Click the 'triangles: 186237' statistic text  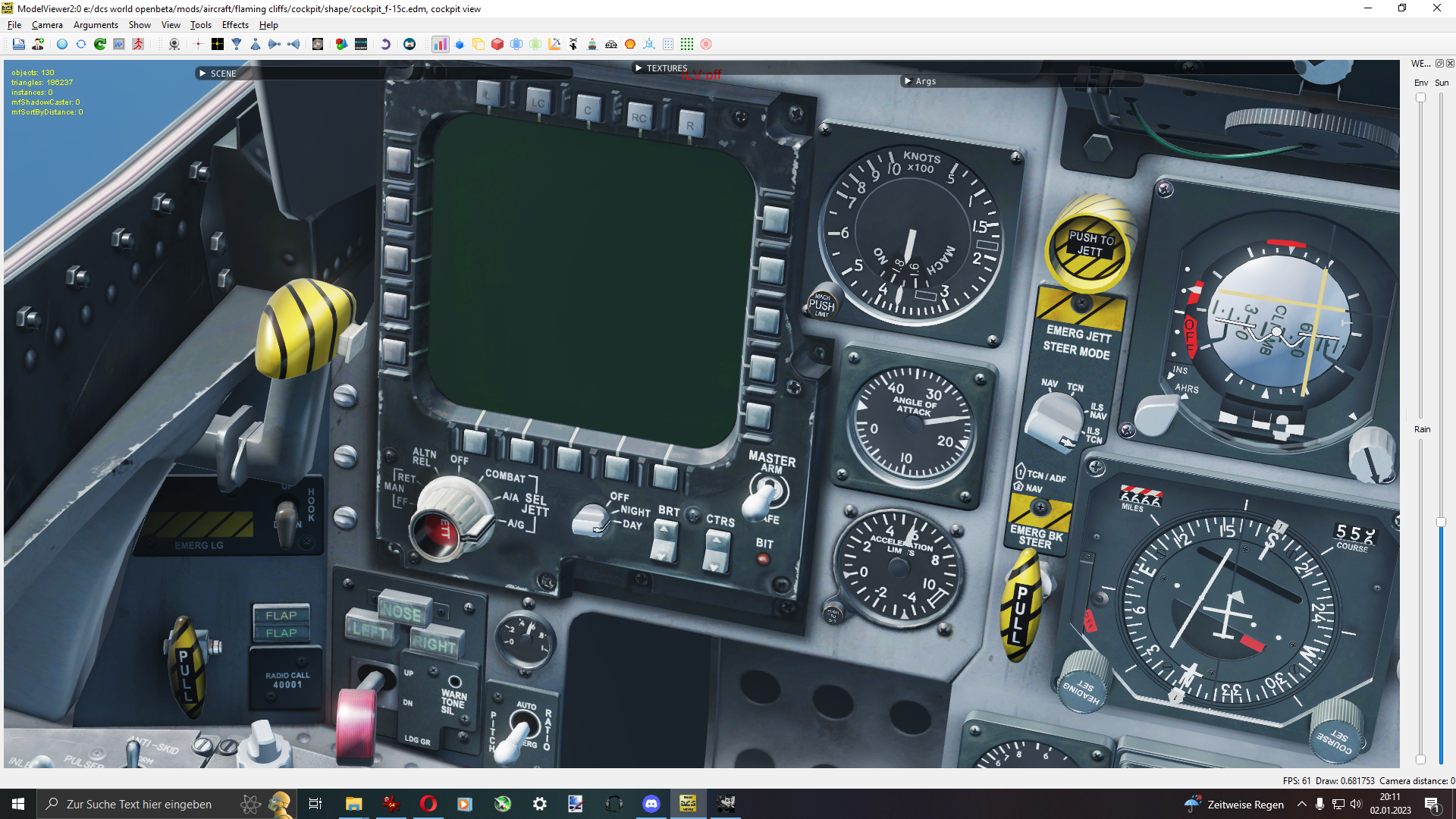coord(42,83)
